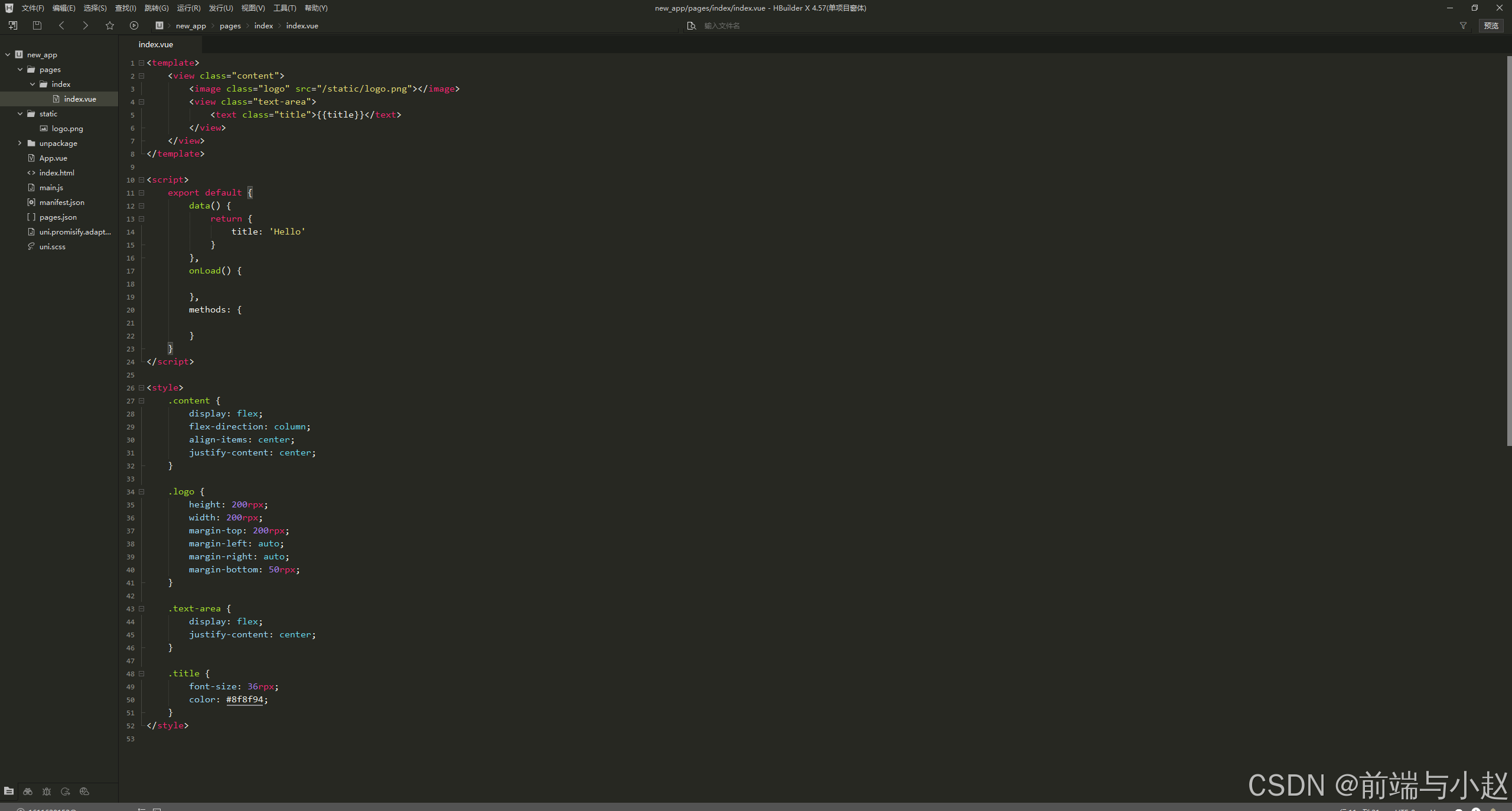
Task: Fold the template block at line 1
Action: [x=142, y=63]
